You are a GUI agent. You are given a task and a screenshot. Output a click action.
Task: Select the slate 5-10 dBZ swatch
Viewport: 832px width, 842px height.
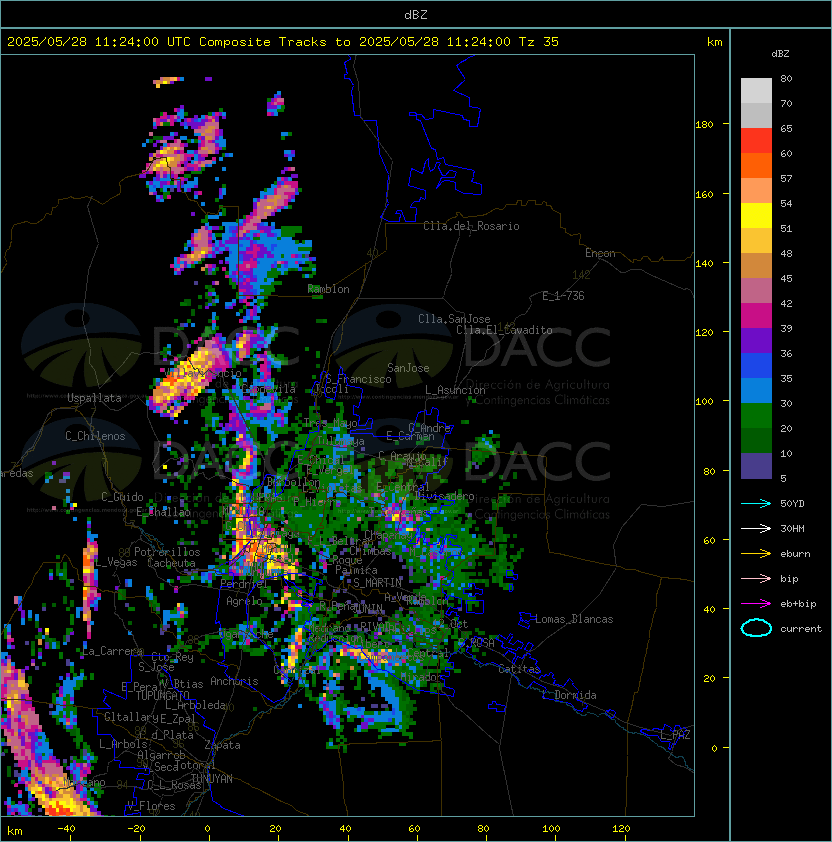pos(756,466)
